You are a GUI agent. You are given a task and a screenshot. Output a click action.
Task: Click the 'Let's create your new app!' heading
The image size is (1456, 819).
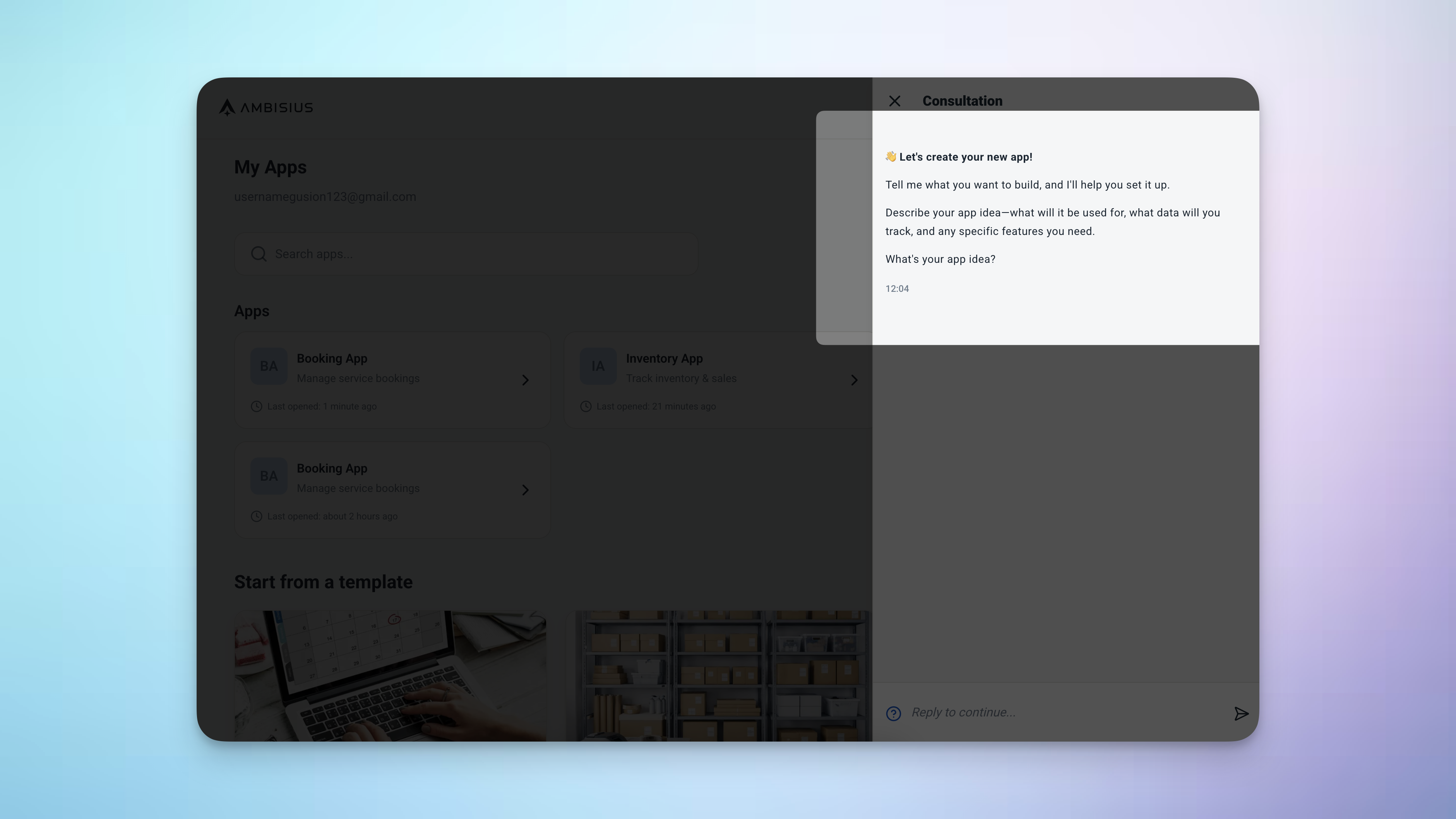click(x=959, y=157)
